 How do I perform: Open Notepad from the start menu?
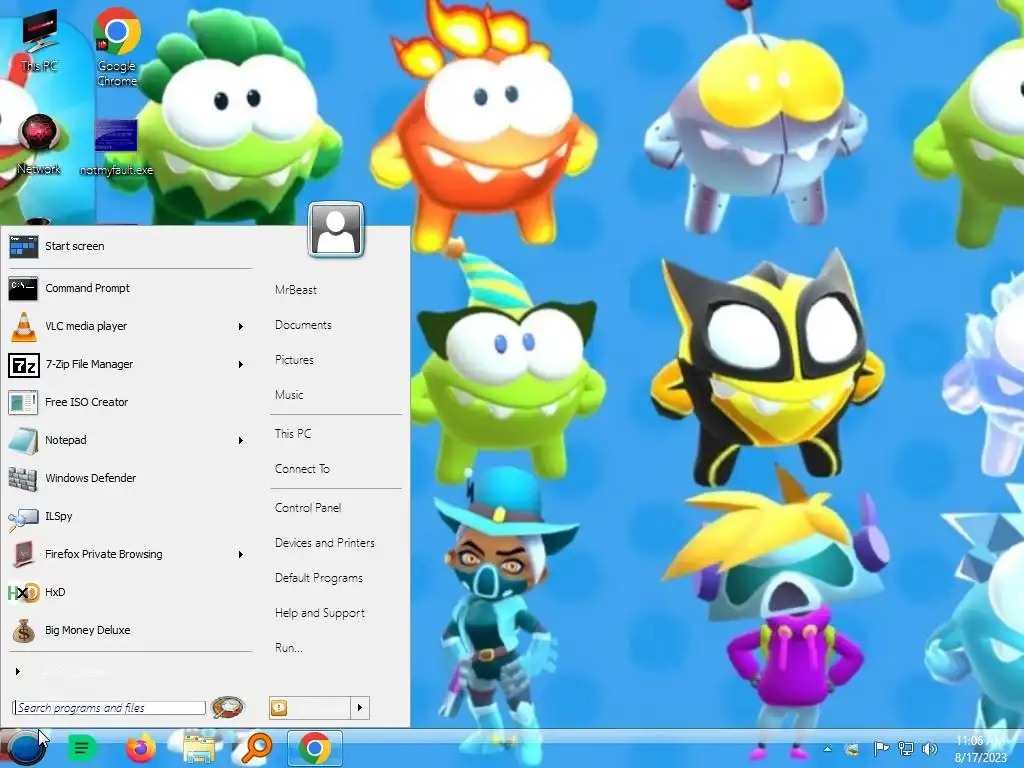click(x=129, y=440)
